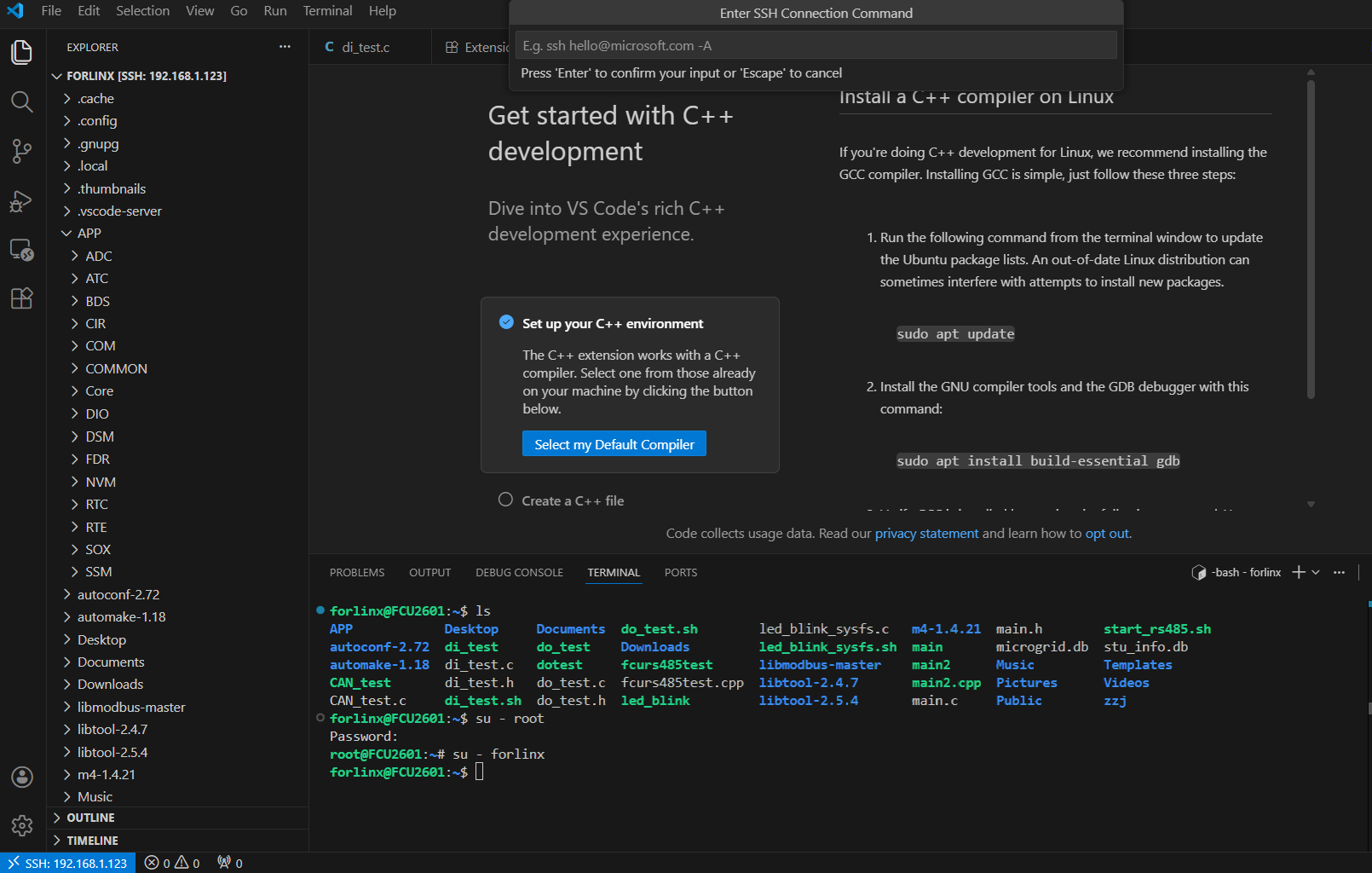Expand the OUTLINE section
The image size is (1372, 873).
coord(179,818)
